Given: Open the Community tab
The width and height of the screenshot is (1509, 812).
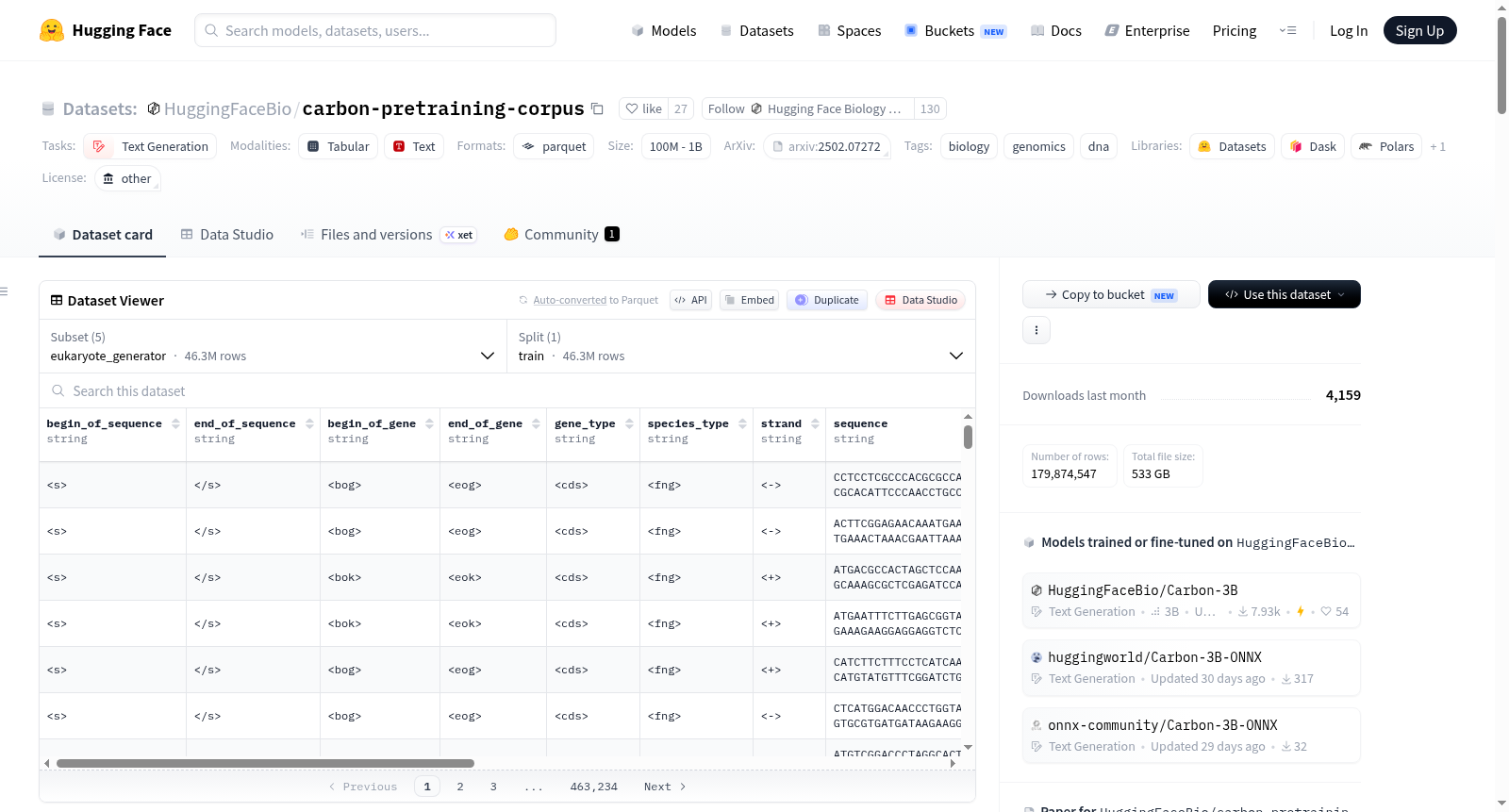Looking at the screenshot, I should [561, 234].
